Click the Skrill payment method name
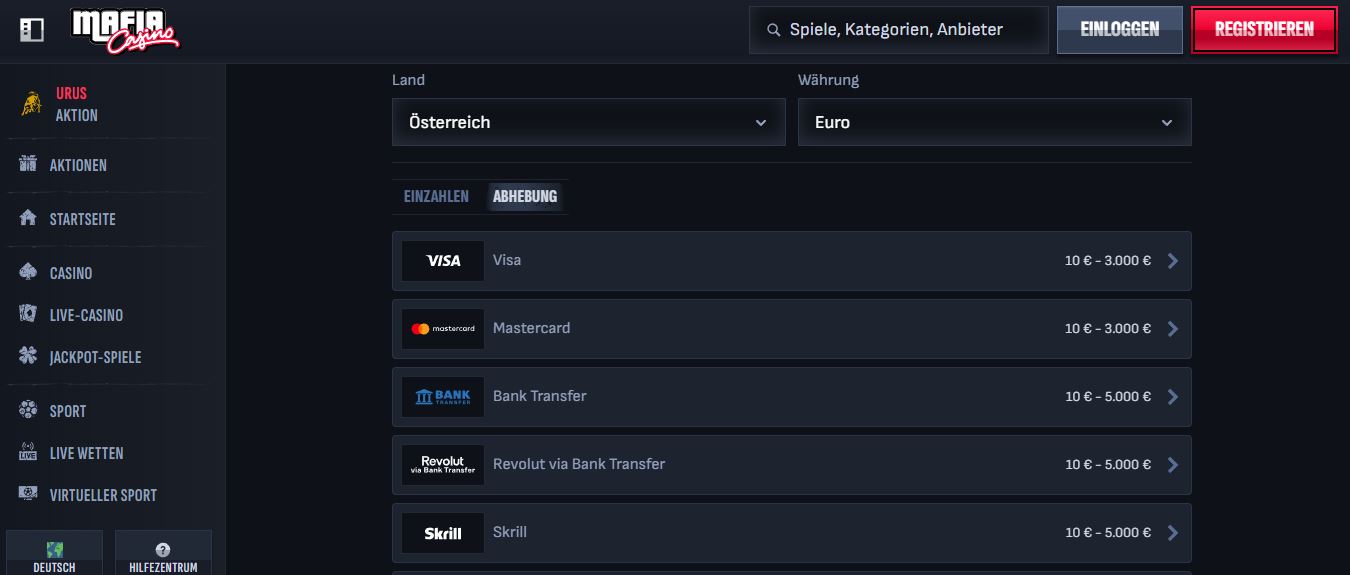1350x575 pixels. point(510,532)
